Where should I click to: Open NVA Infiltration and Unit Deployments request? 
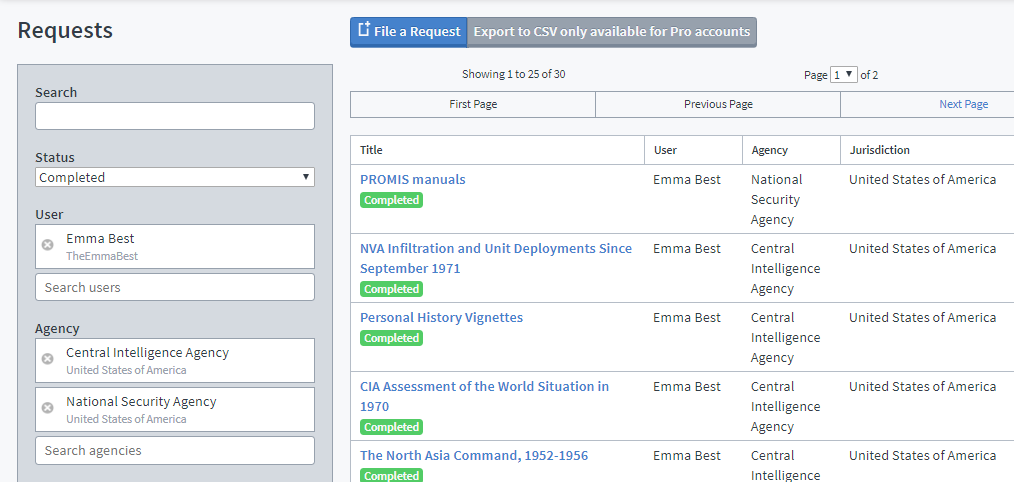496,258
